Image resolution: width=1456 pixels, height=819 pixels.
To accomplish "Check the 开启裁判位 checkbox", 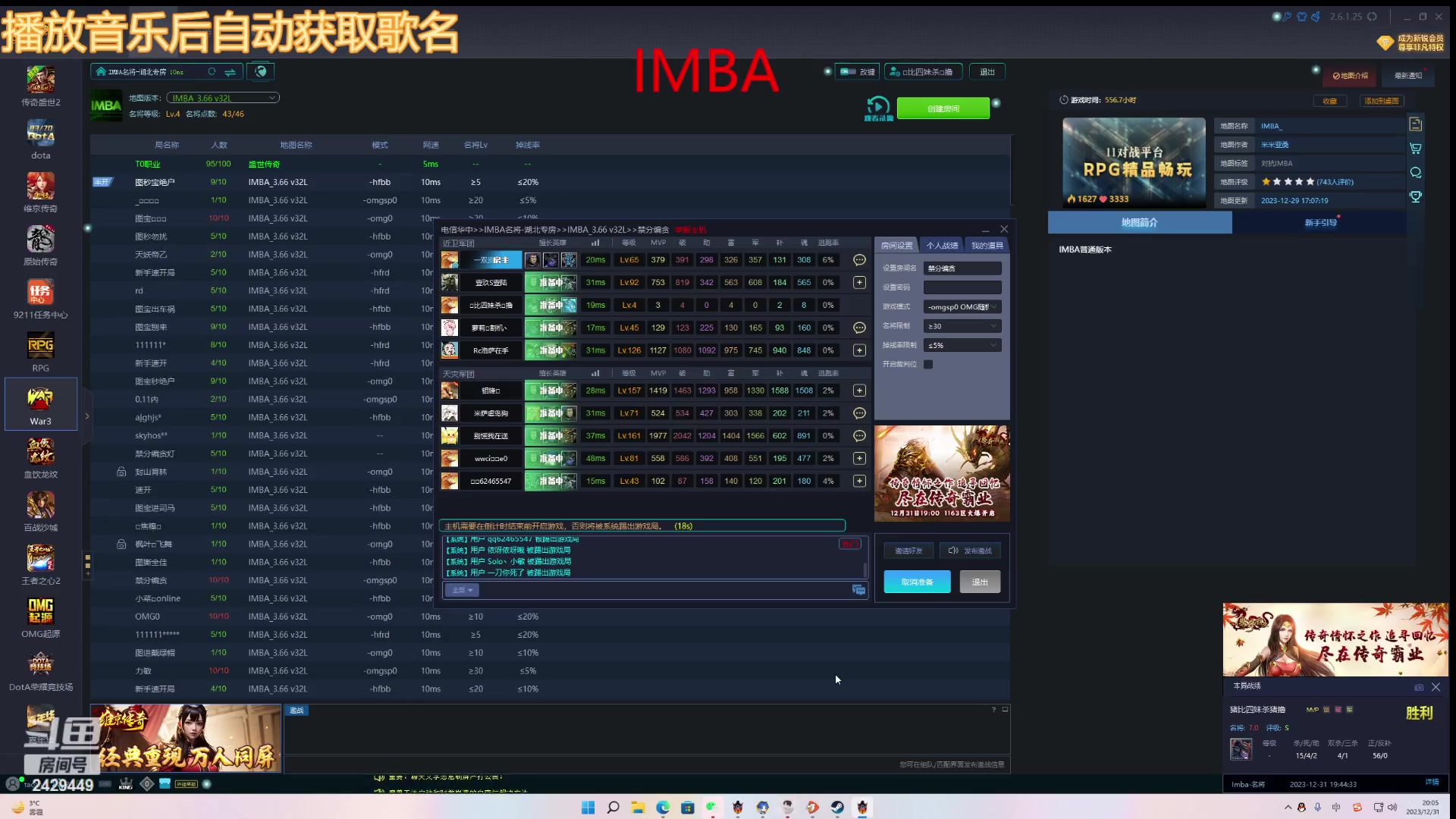I will click(x=928, y=364).
